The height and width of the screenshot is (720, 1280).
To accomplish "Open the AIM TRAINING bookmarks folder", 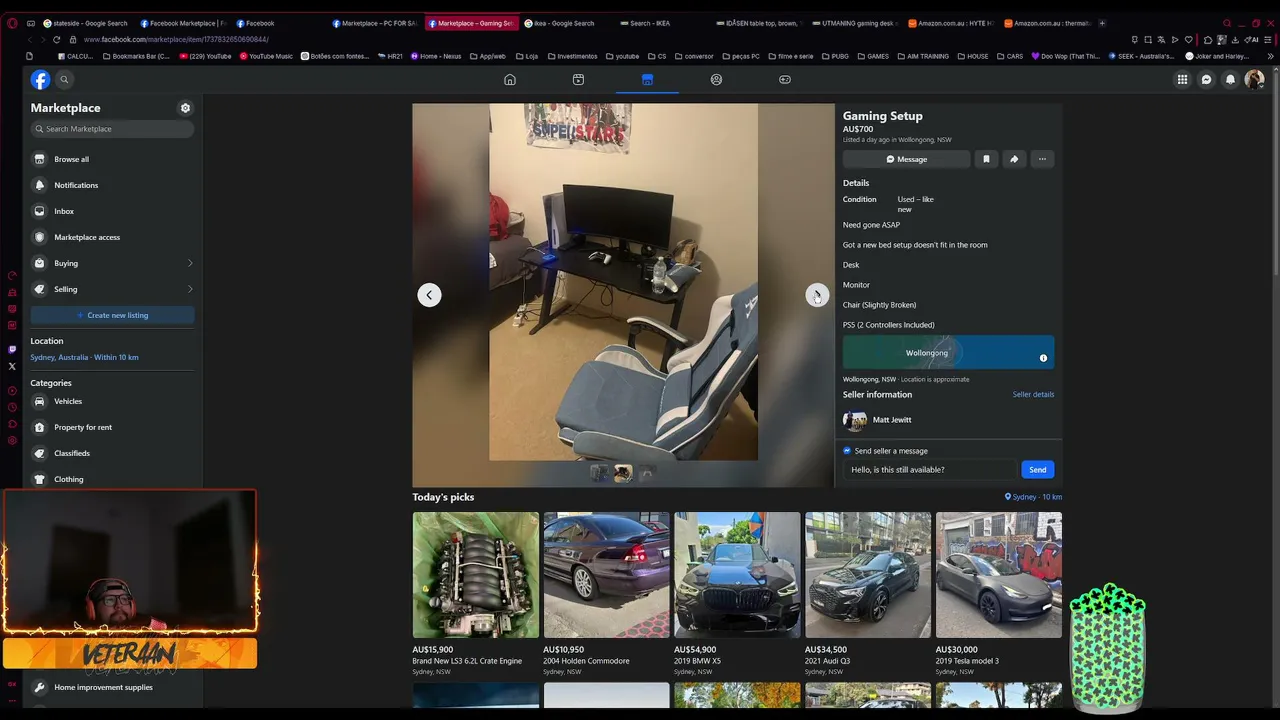I will [x=922, y=56].
